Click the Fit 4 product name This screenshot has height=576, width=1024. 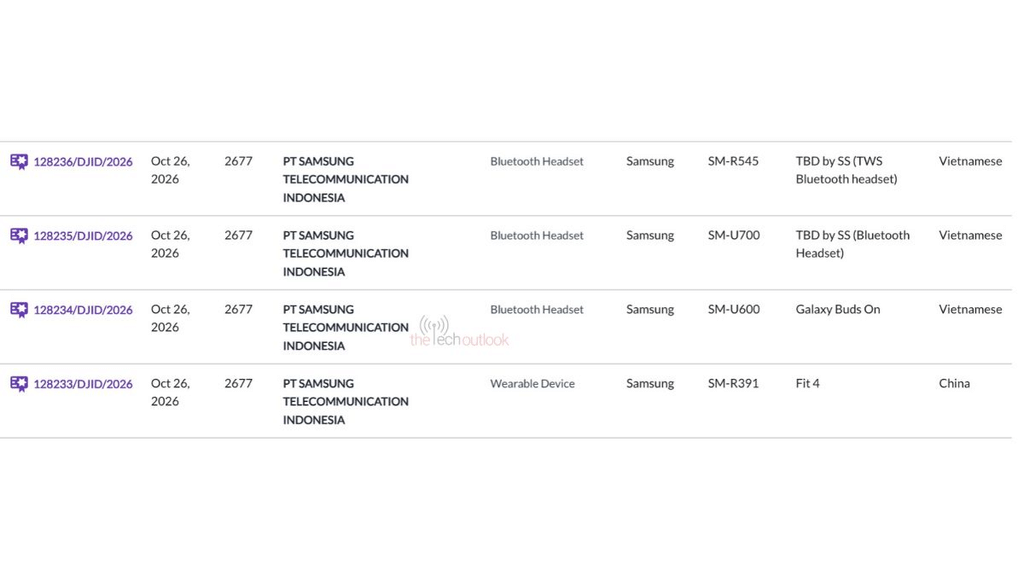tap(807, 383)
